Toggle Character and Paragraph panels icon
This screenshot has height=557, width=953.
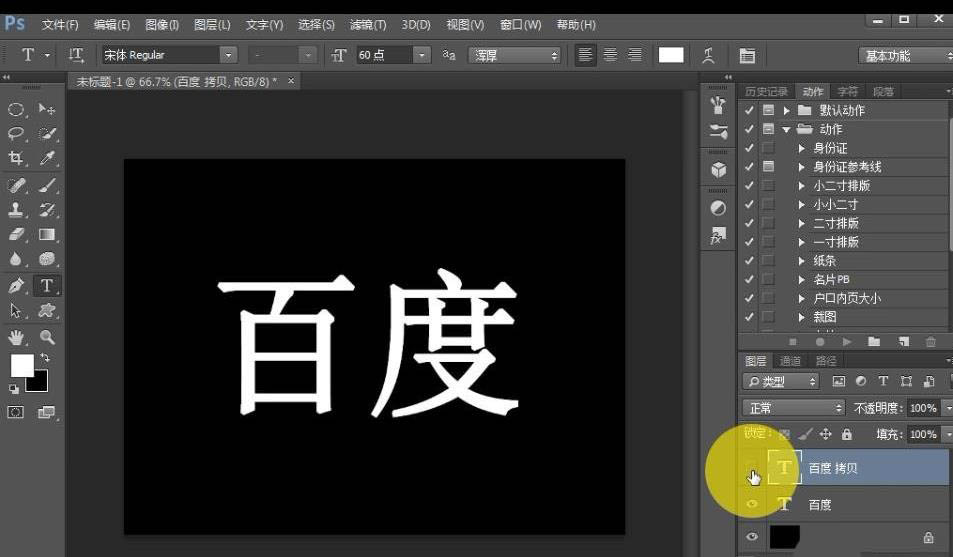pos(747,56)
